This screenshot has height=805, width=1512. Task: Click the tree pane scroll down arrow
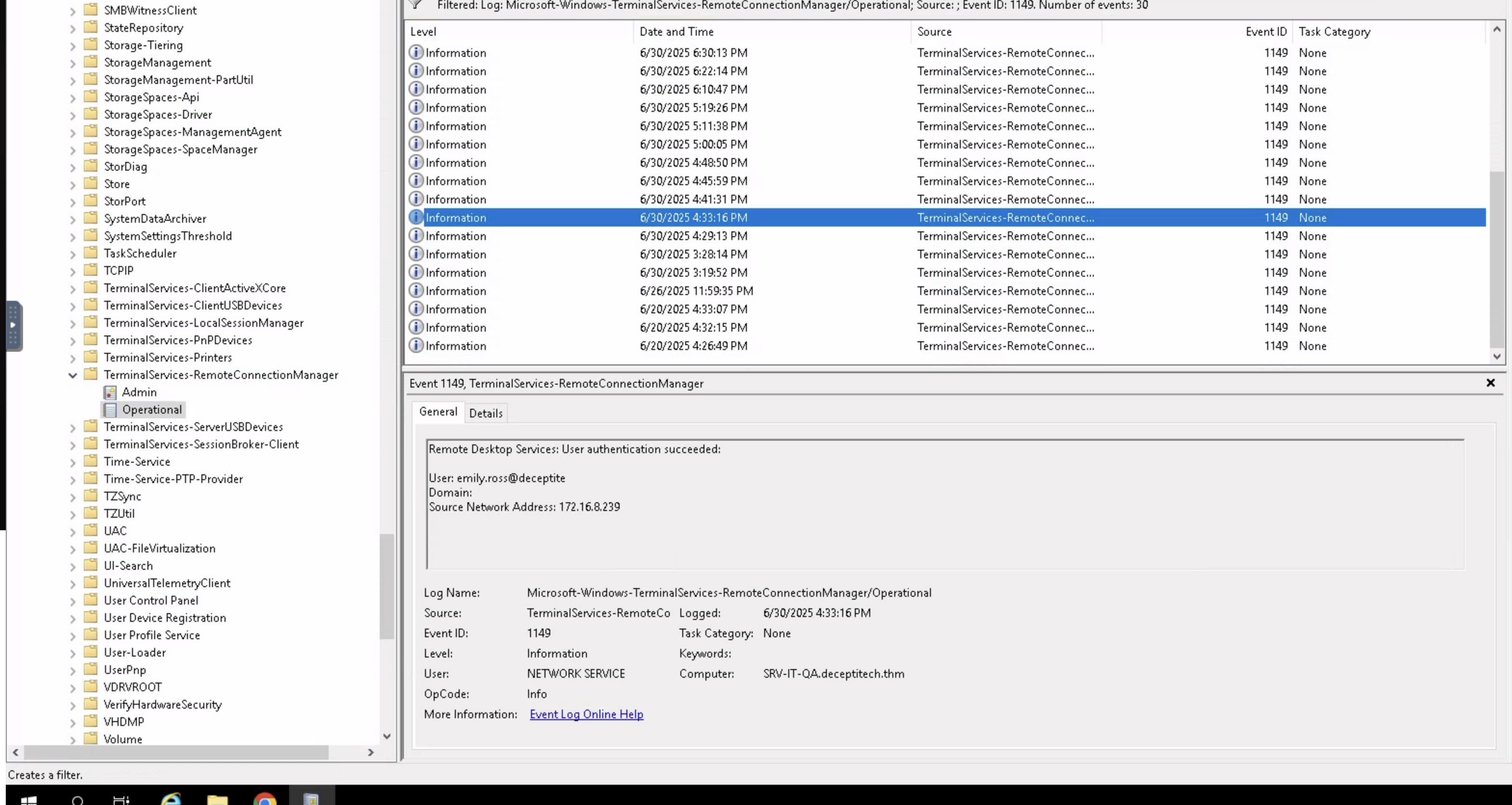coord(387,736)
